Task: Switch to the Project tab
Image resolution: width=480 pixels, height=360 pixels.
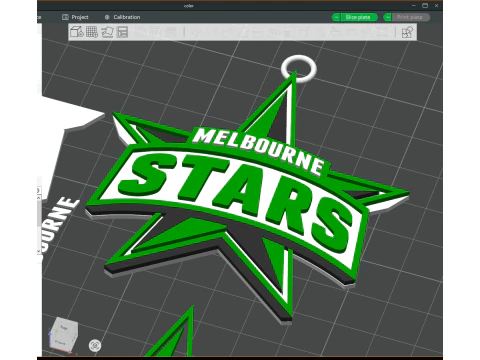Action: point(75,17)
